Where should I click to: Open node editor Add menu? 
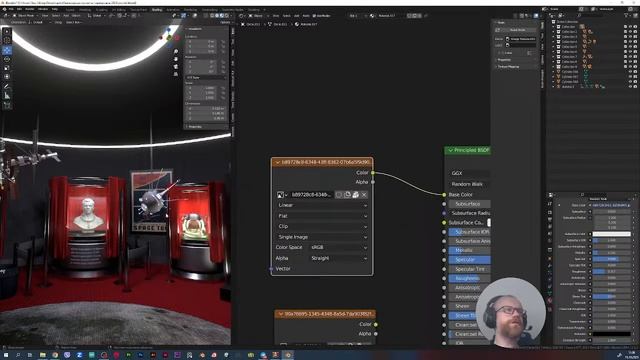click(x=297, y=16)
